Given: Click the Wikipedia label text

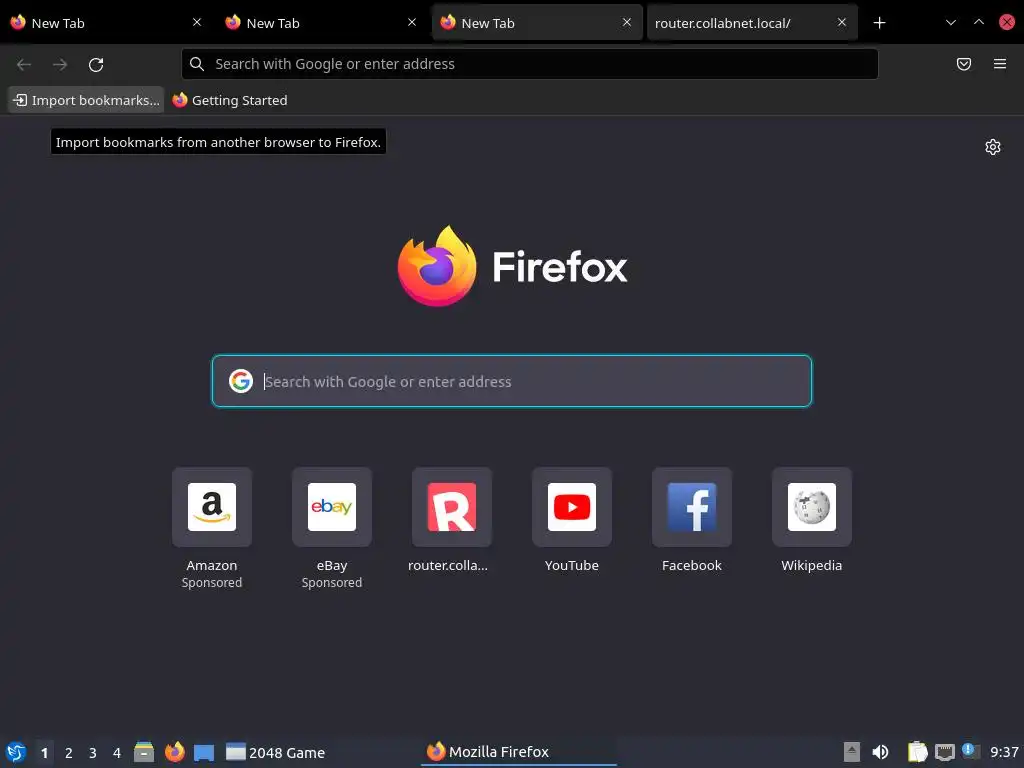Looking at the screenshot, I should (812, 566).
